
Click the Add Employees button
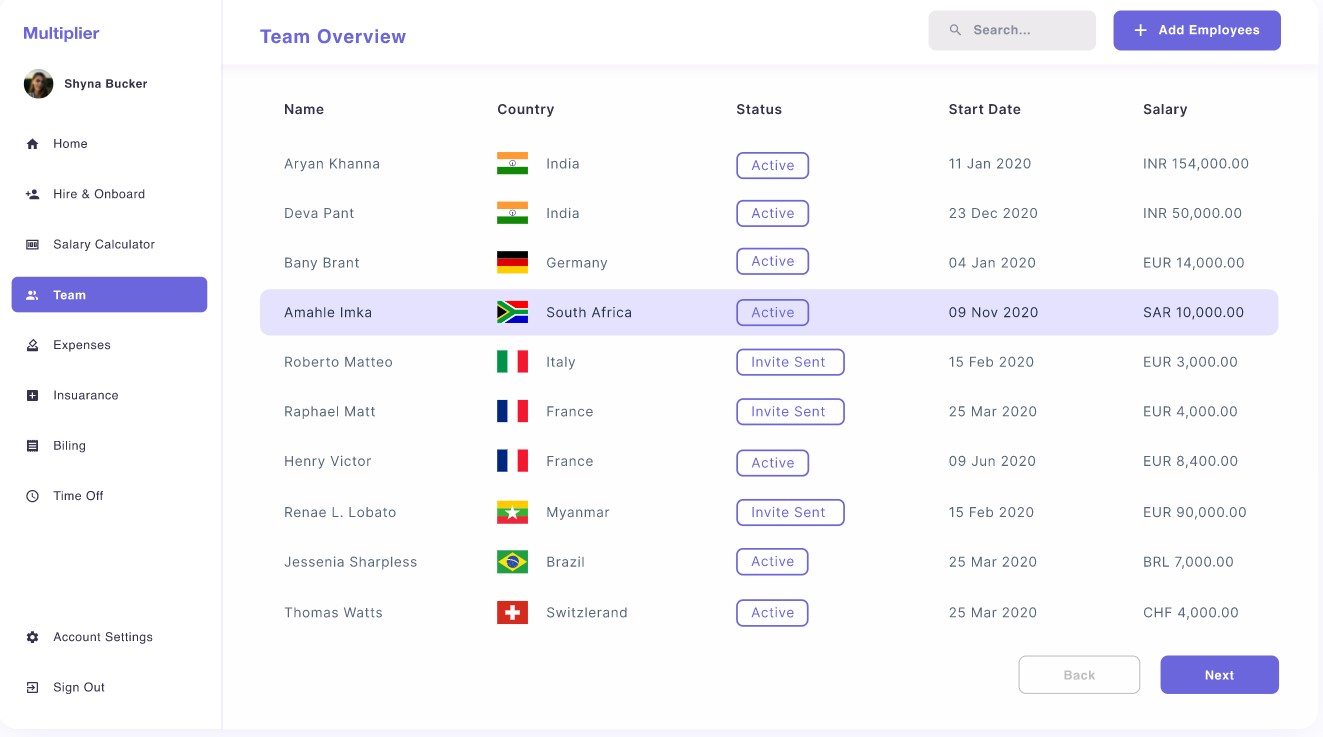pos(1196,30)
